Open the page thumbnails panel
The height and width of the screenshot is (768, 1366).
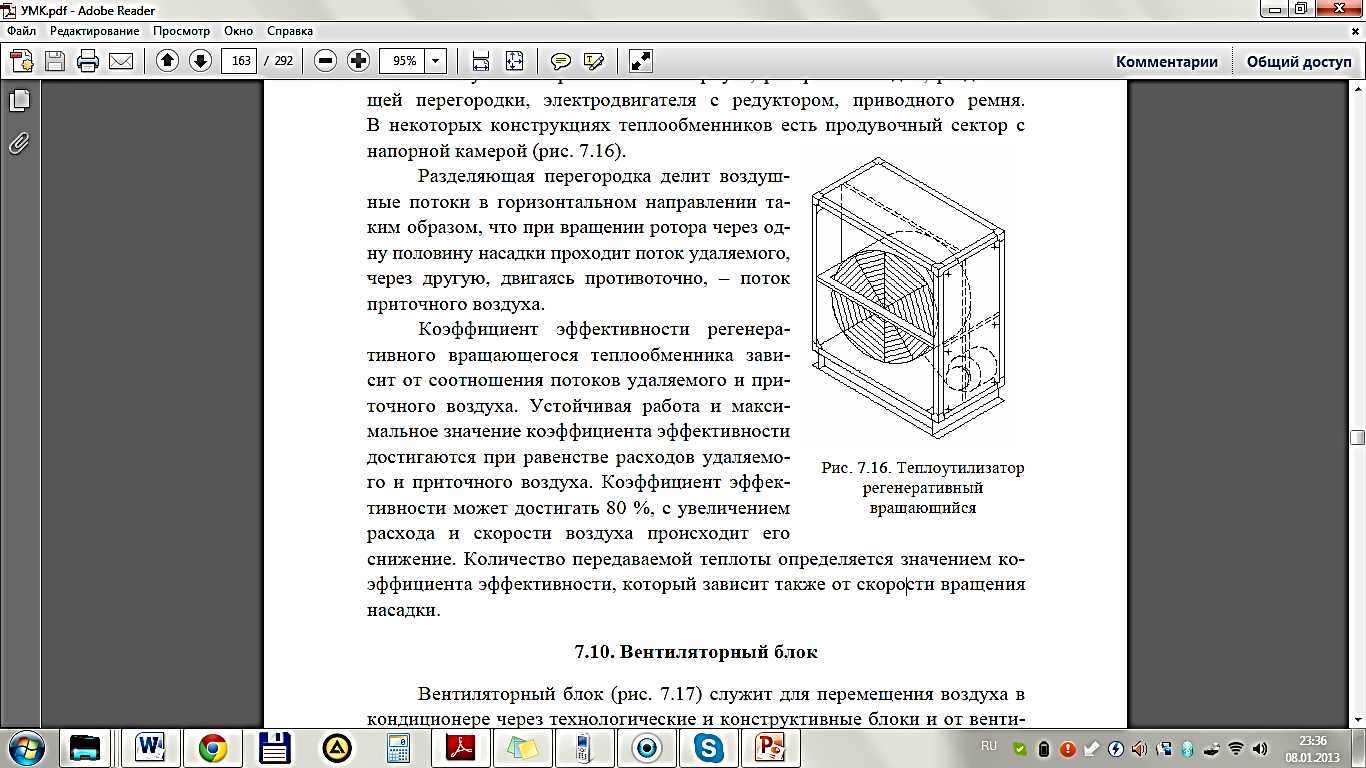(19, 100)
